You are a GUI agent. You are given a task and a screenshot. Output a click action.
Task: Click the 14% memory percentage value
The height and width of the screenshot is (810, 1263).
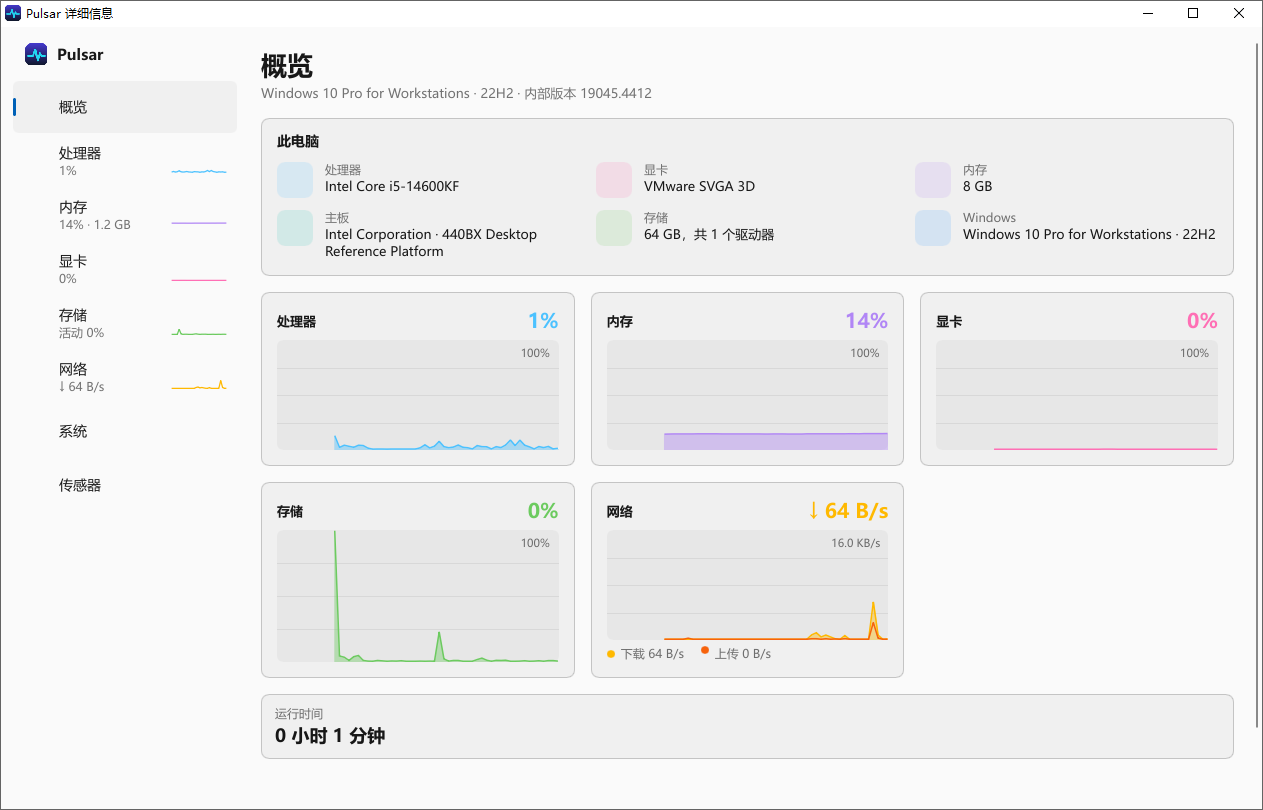[x=866, y=320]
